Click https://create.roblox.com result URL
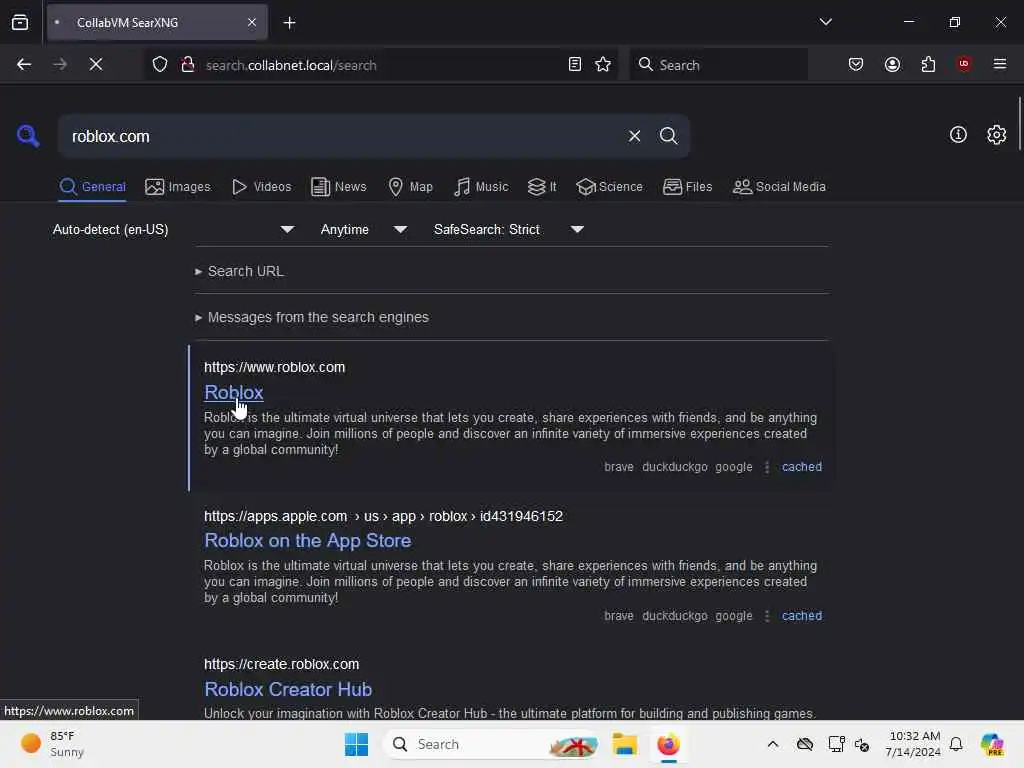Viewport: 1024px width, 768px height. (x=281, y=664)
